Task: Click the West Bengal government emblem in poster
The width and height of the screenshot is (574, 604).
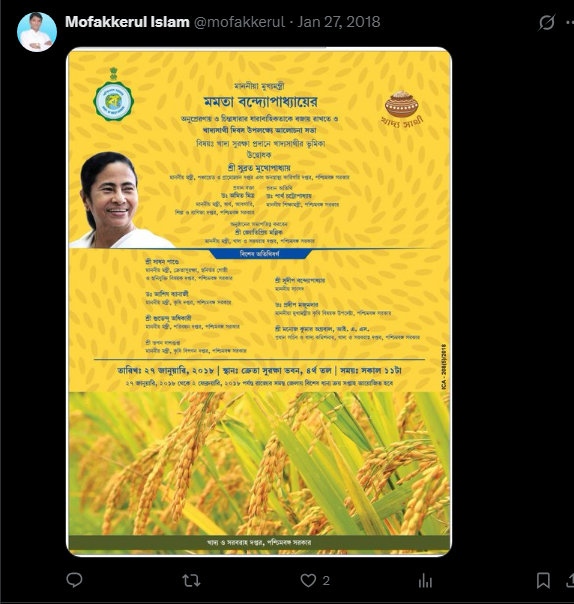Action: (113, 95)
